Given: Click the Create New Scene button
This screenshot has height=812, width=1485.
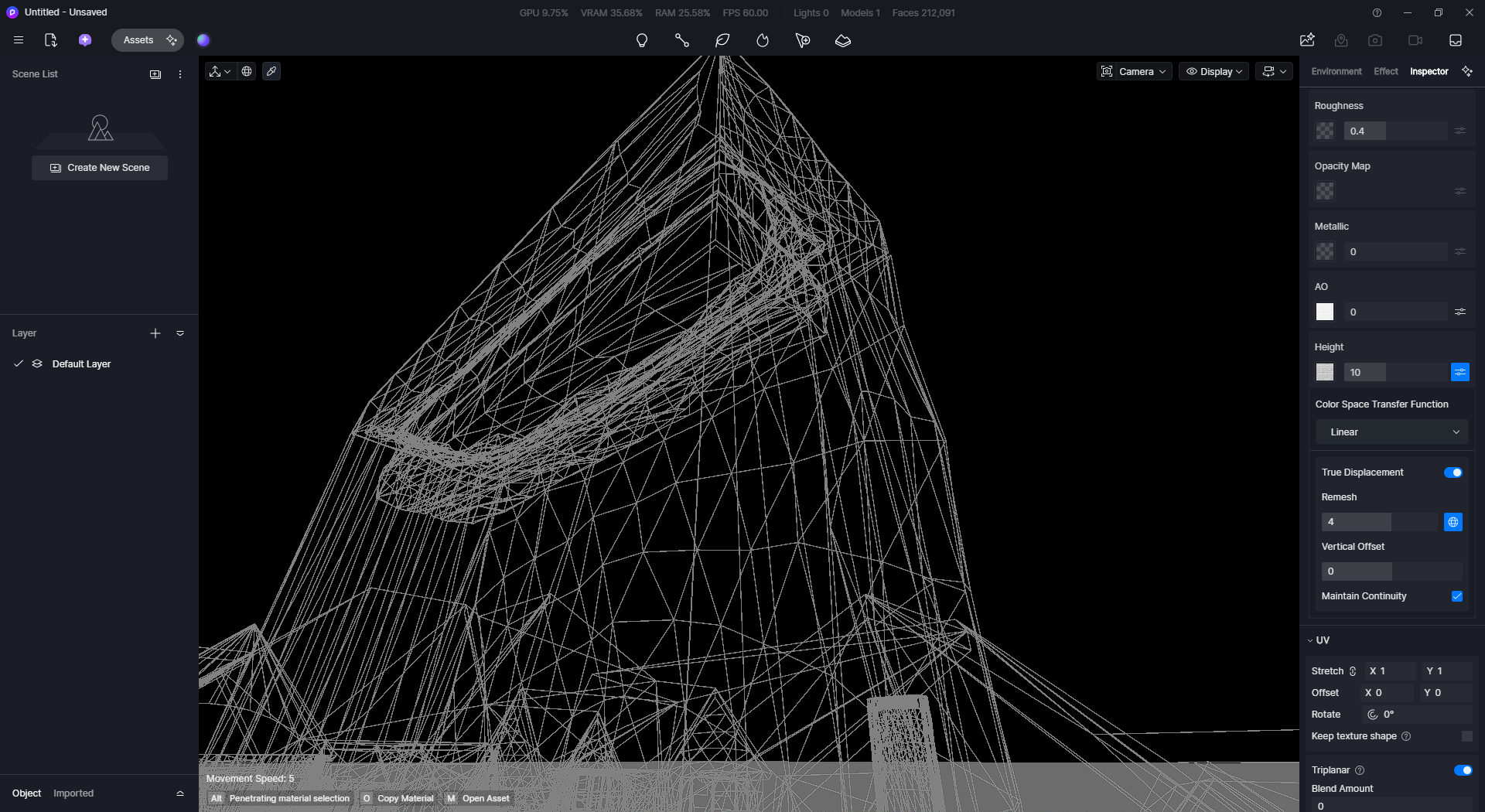Looking at the screenshot, I should click(100, 168).
